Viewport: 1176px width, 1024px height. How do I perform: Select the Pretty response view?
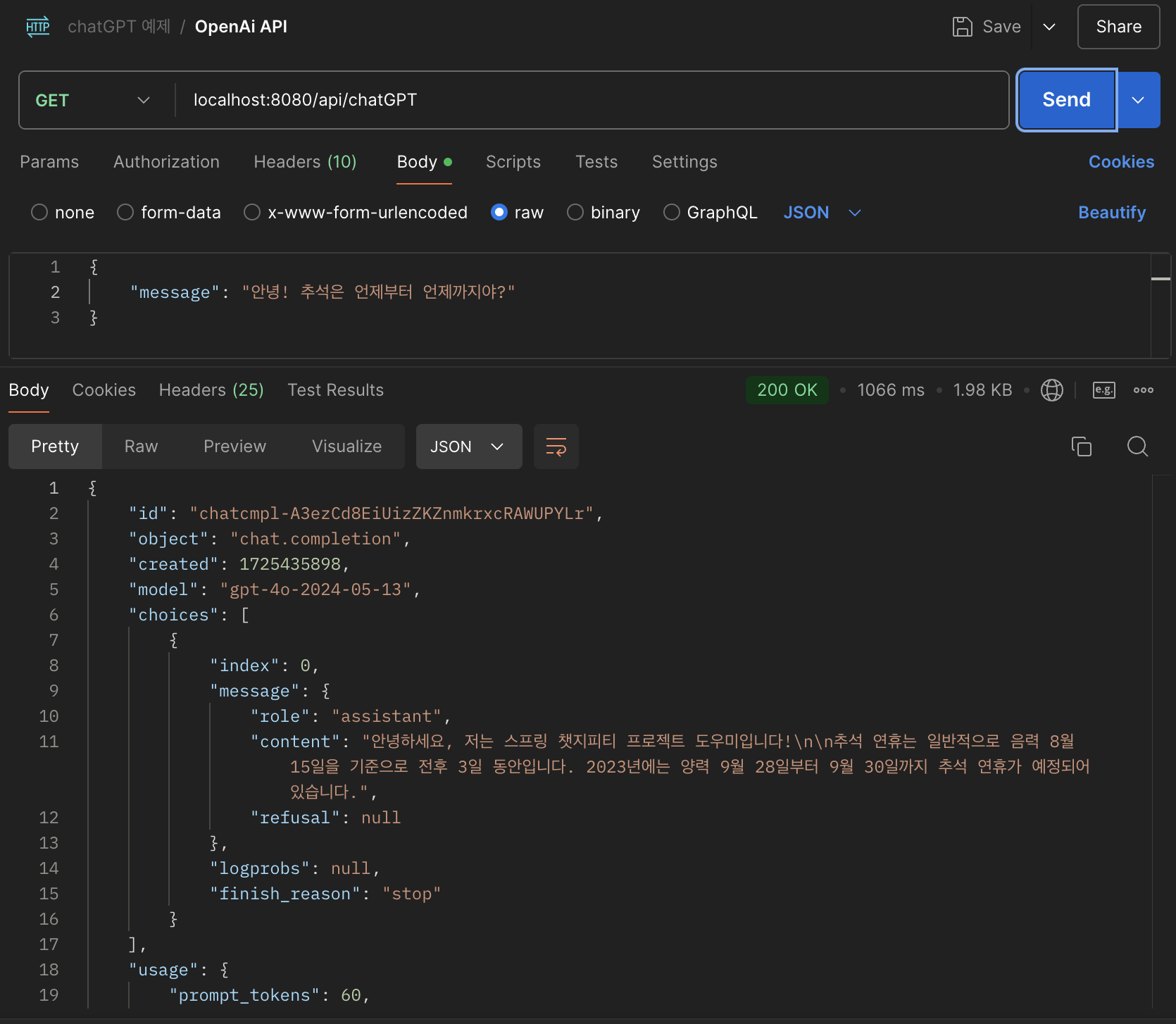[55, 447]
